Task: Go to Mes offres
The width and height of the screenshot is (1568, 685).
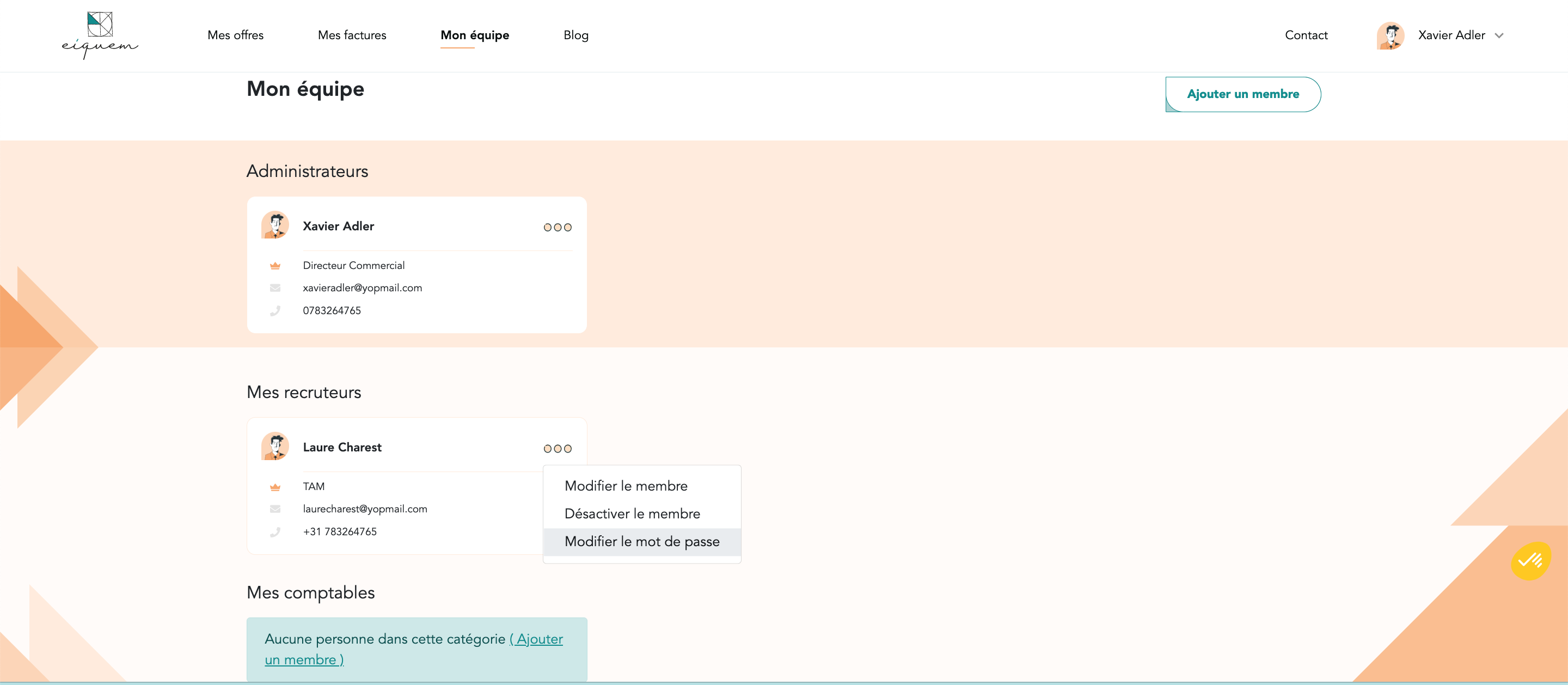Action: [x=236, y=35]
